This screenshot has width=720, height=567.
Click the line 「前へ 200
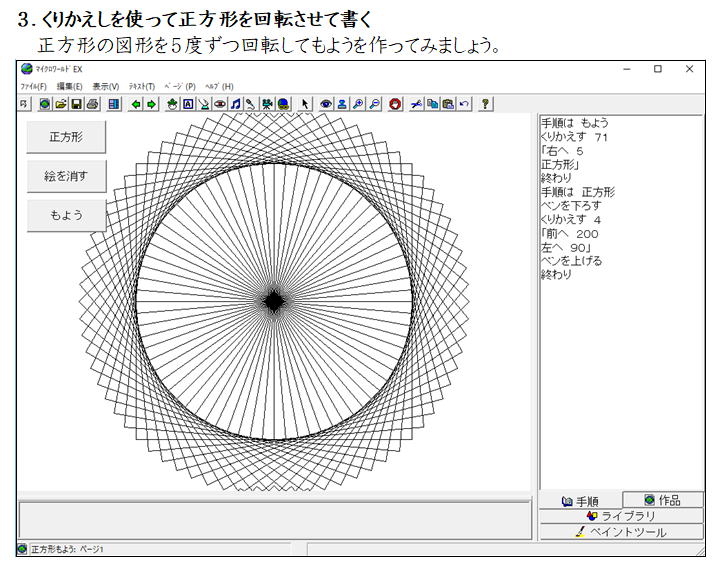coord(570,234)
